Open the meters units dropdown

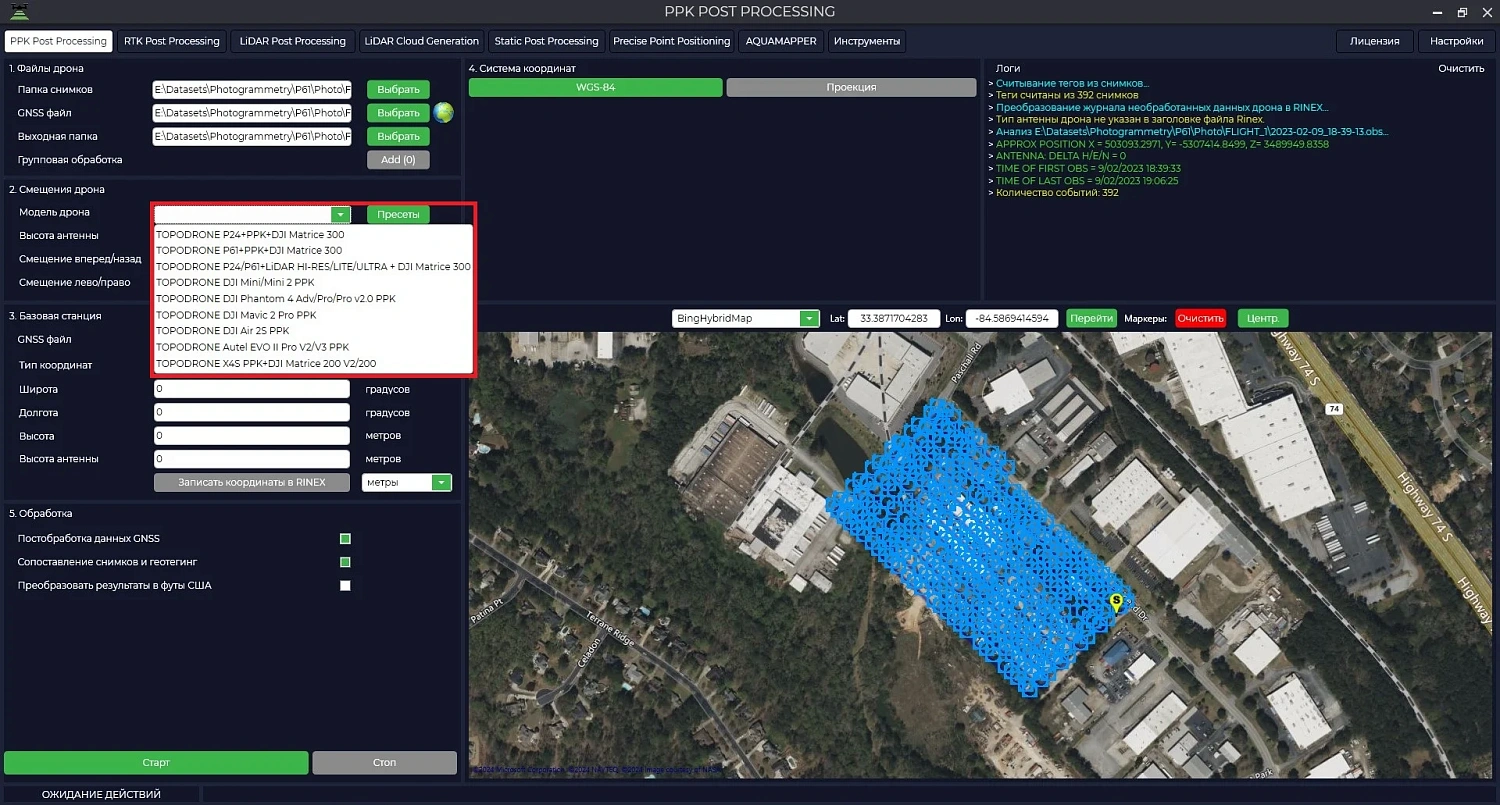point(441,483)
